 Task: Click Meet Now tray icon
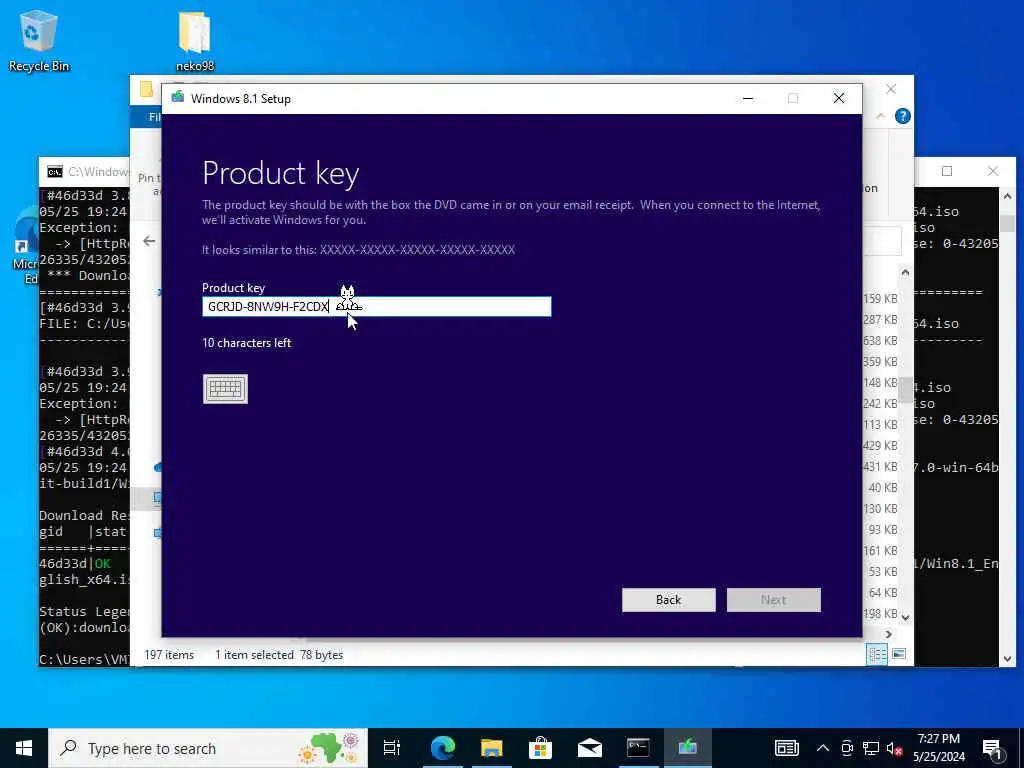coord(847,748)
